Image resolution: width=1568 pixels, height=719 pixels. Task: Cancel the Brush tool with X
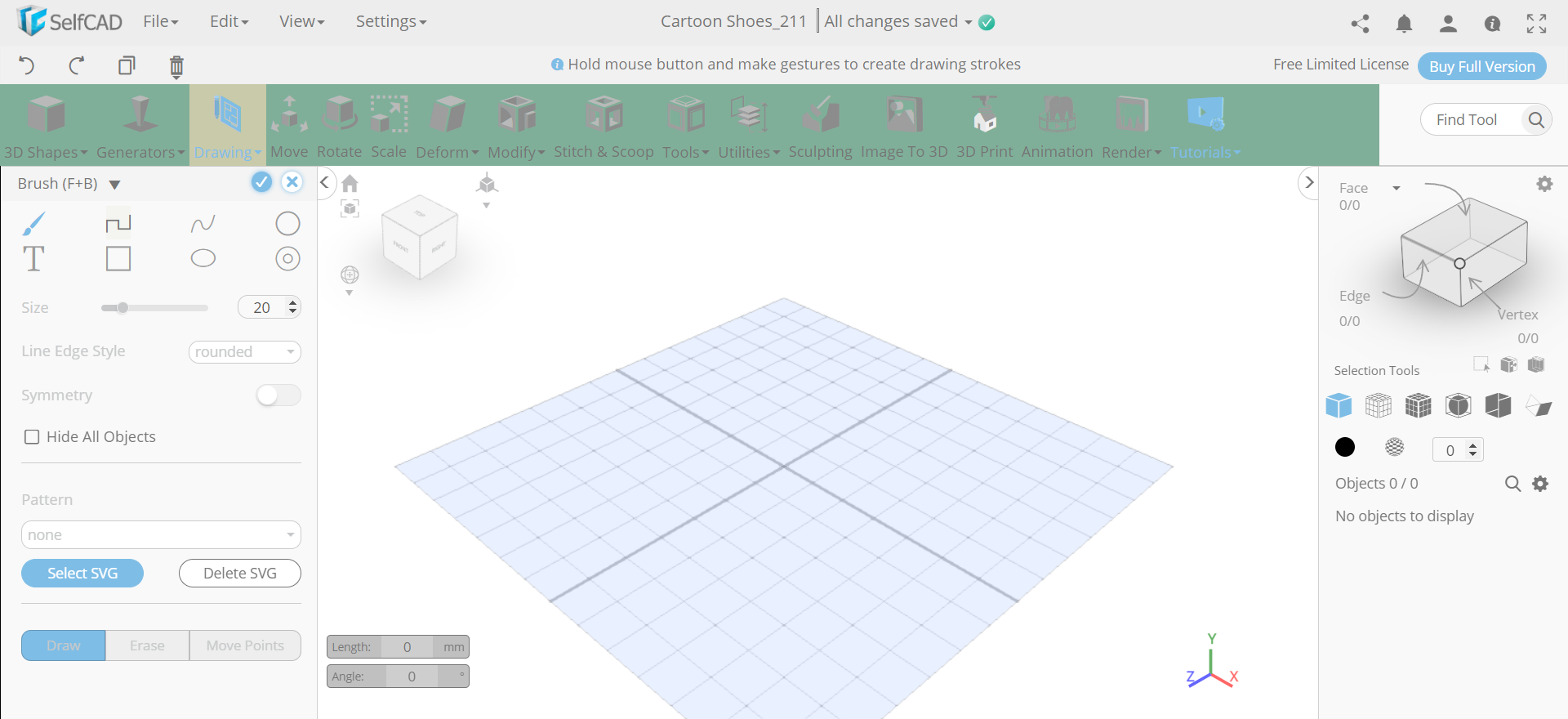(x=292, y=182)
